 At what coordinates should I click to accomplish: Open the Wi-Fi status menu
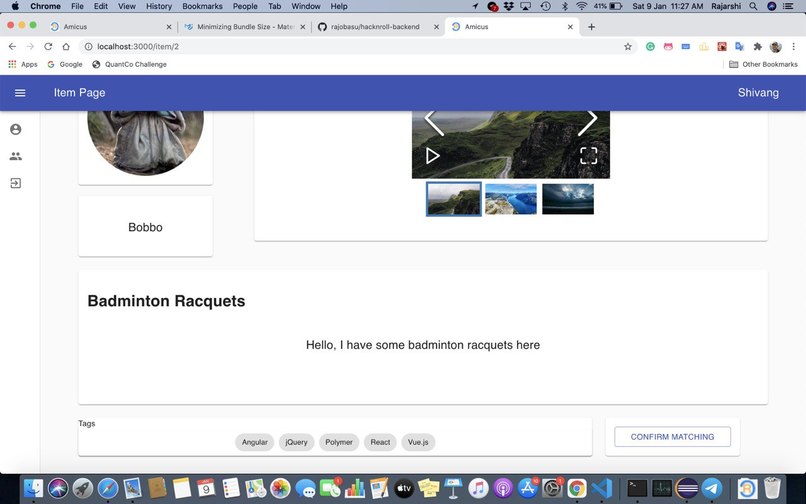click(581, 6)
